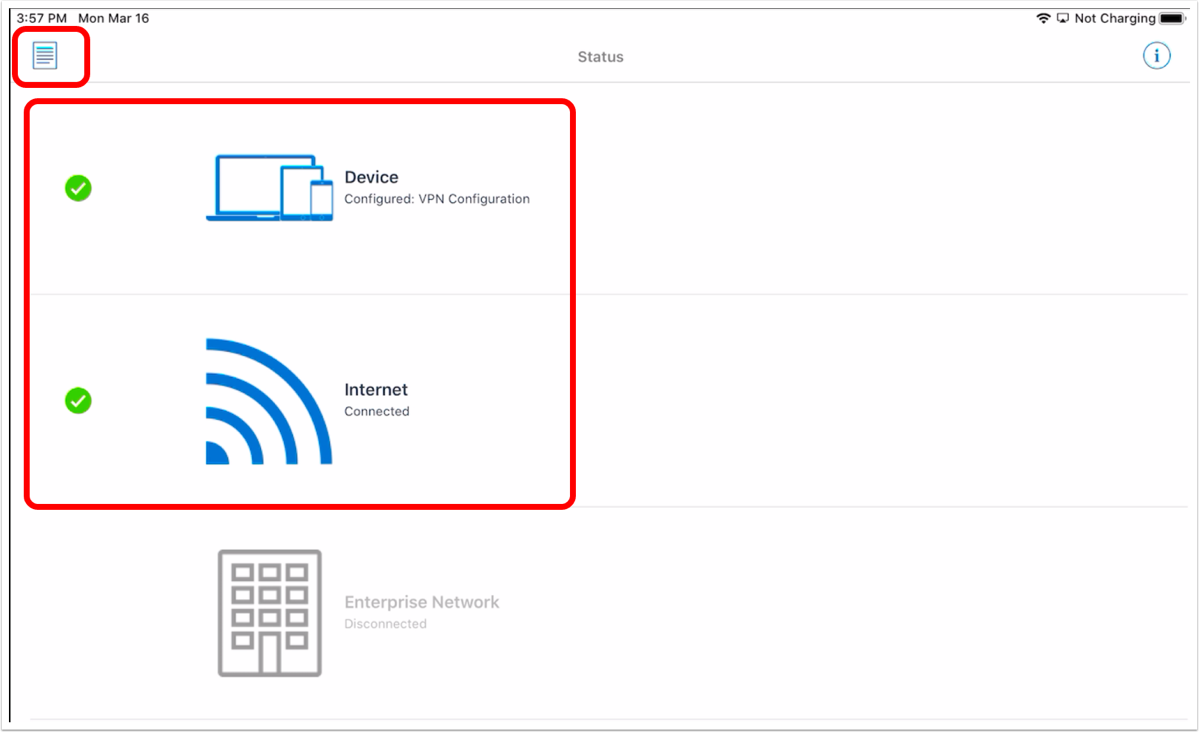Click the battery icon in status bar

[1171, 18]
